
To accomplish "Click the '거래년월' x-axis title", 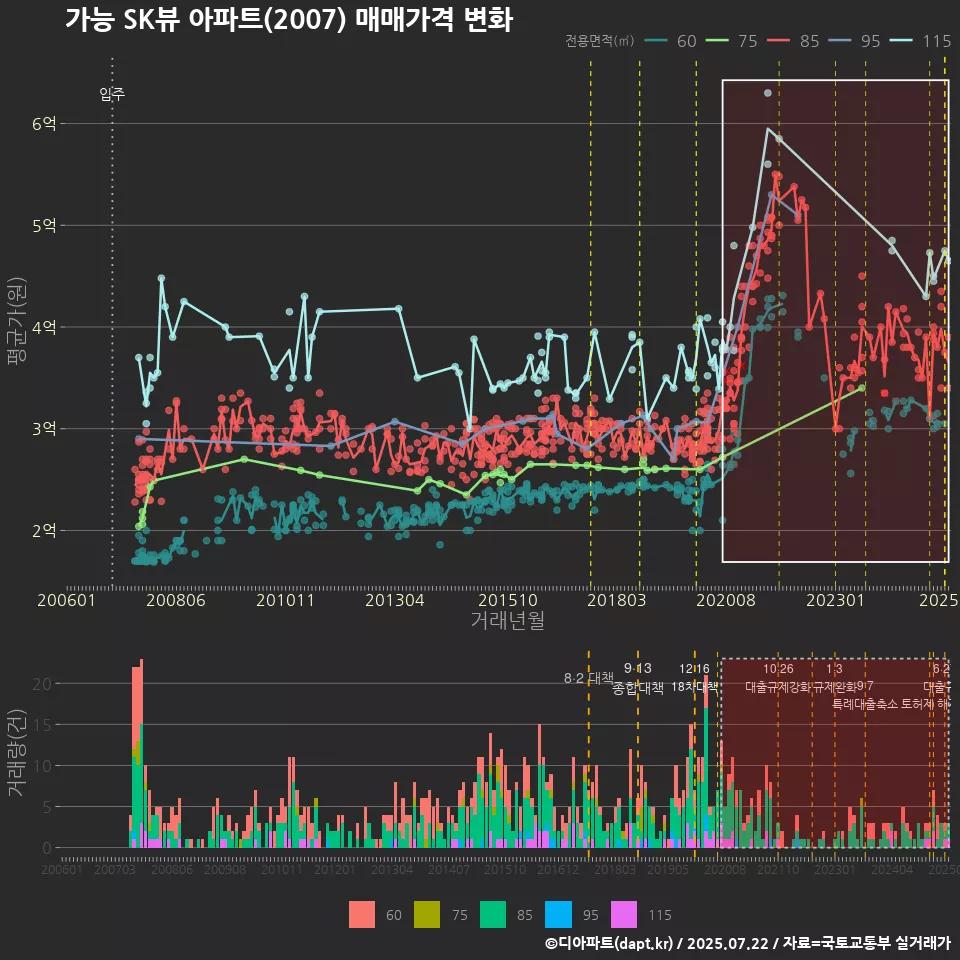I will [508, 620].
